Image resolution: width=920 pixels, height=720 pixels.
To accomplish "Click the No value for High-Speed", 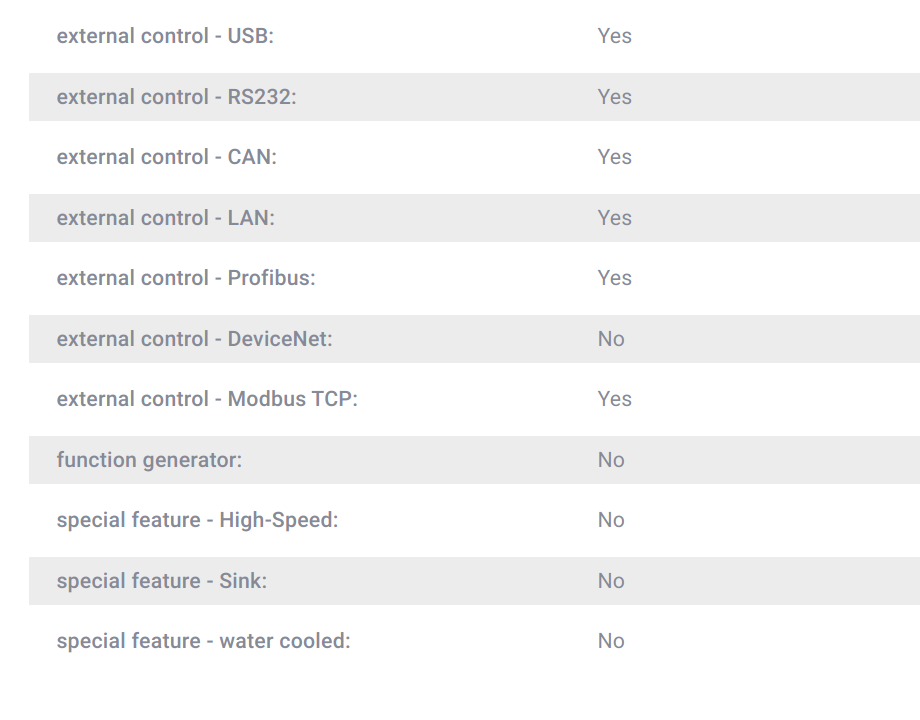I will coord(611,520).
